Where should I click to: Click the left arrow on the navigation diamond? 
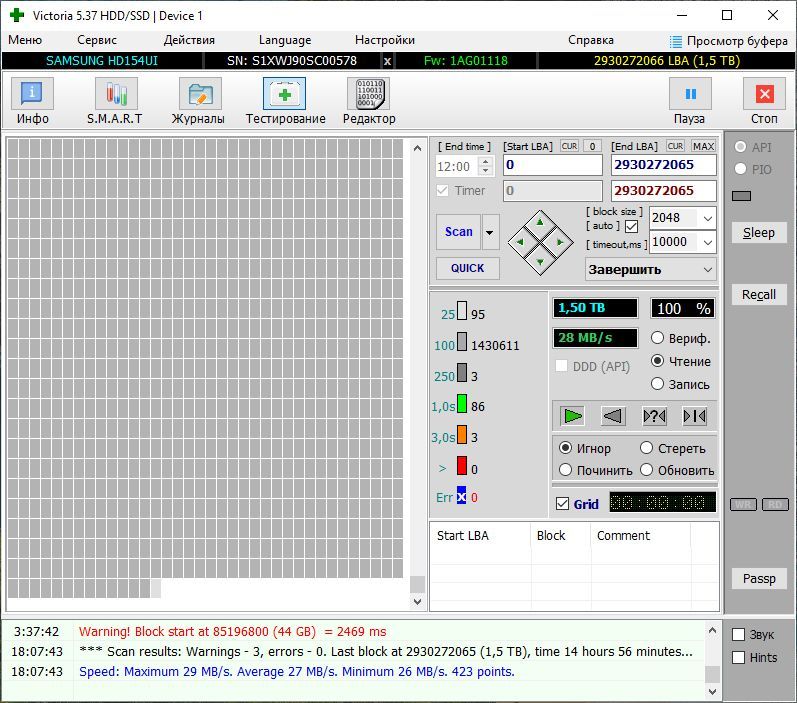click(x=520, y=242)
